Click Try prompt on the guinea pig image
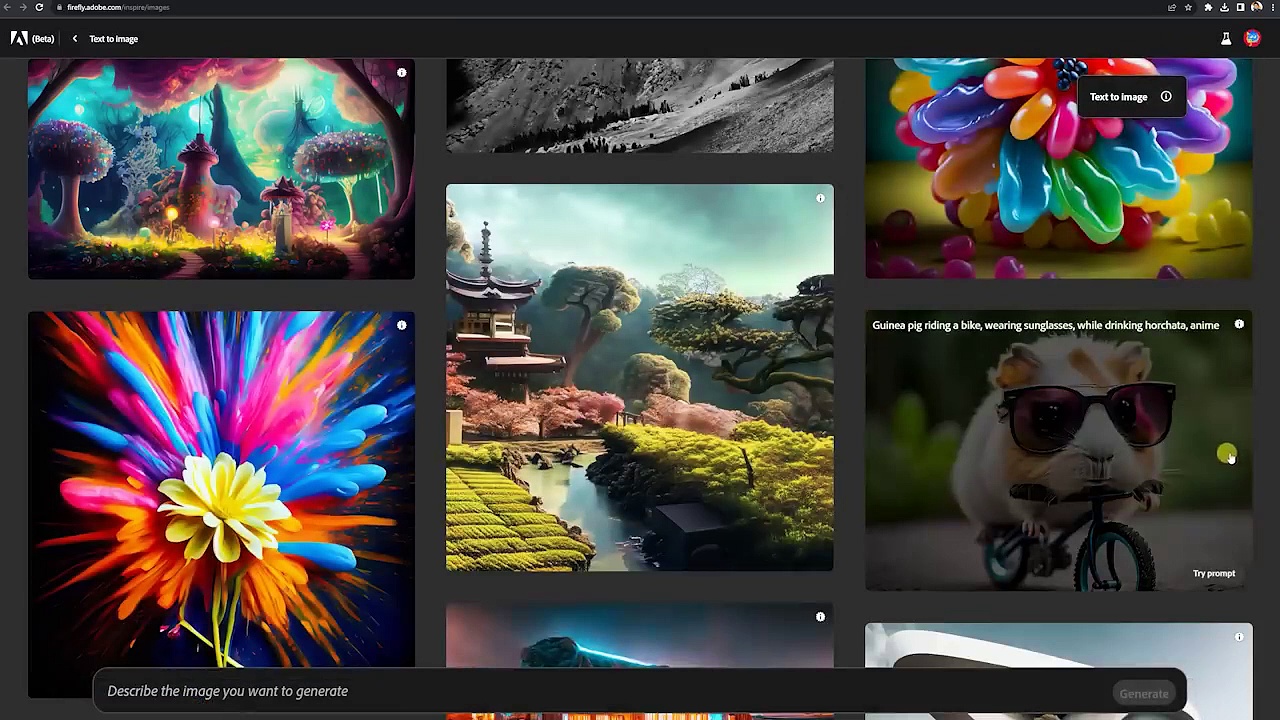Image resolution: width=1280 pixels, height=720 pixels. coord(1213,574)
